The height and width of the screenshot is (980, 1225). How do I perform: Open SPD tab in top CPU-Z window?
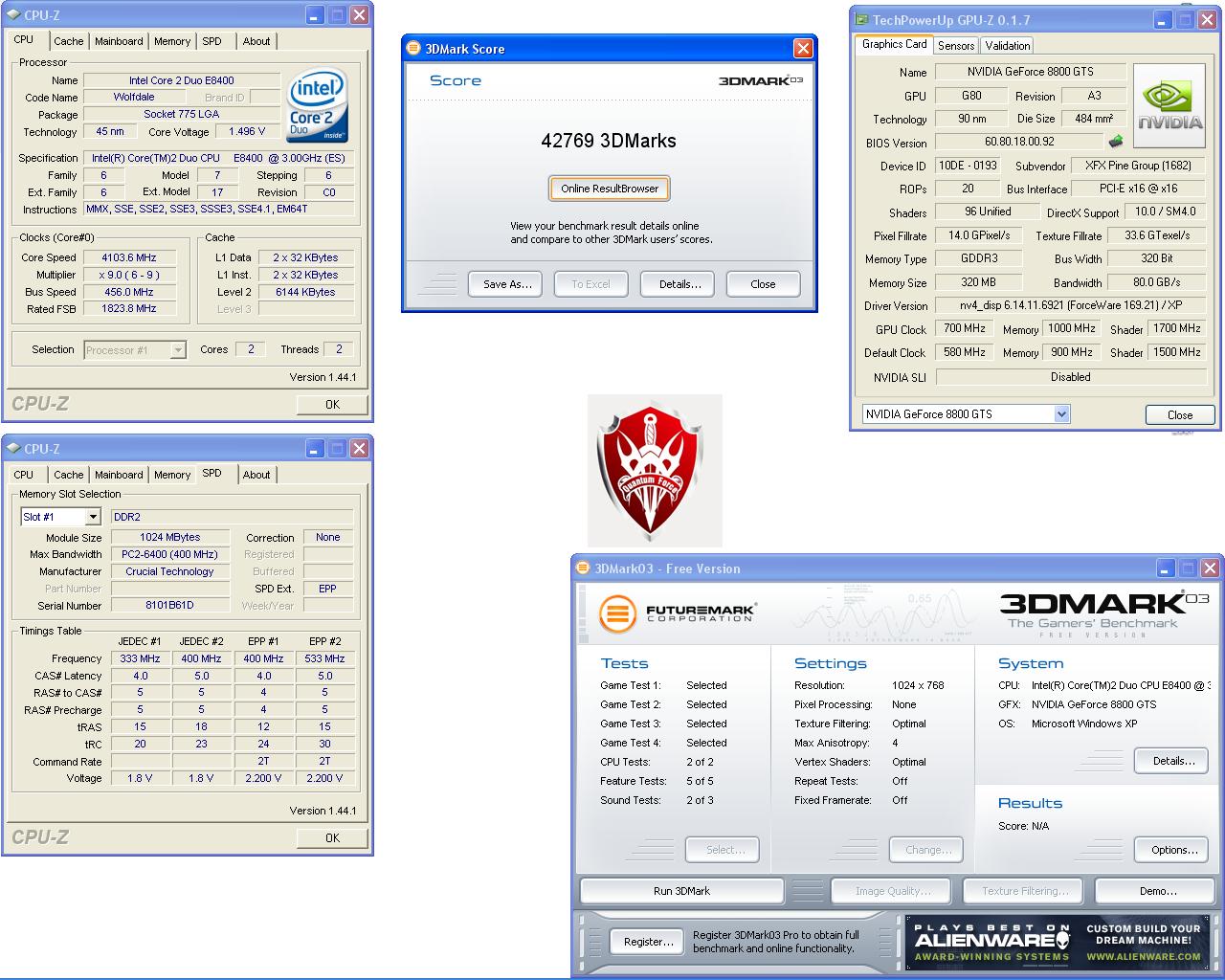coord(212,41)
